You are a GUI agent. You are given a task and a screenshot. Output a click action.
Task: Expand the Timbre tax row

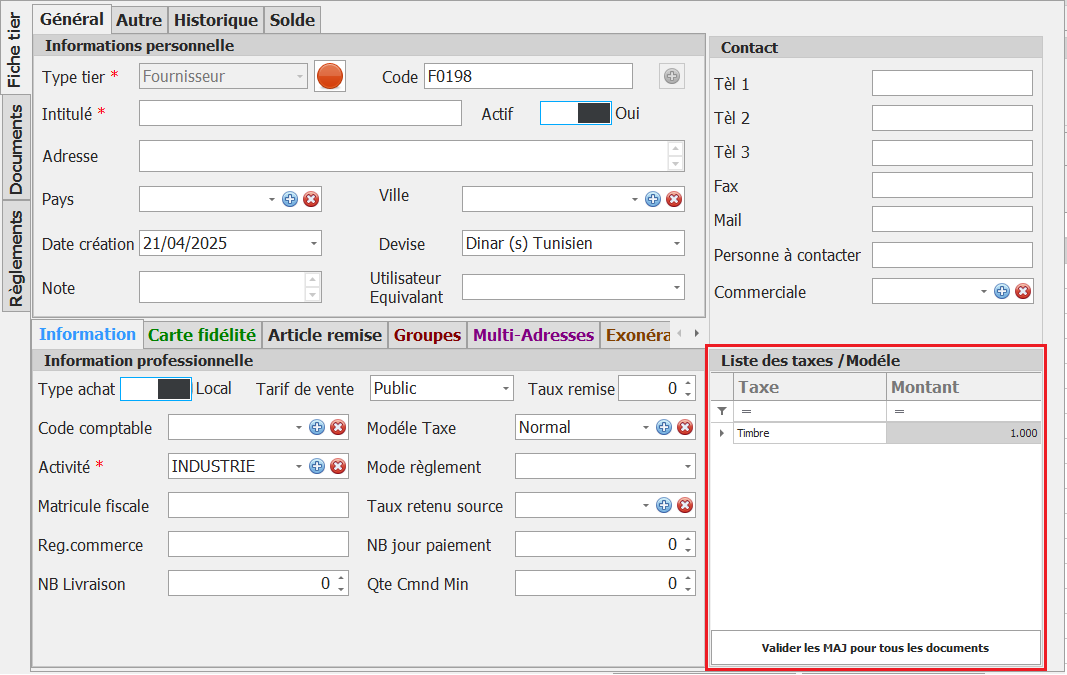coord(722,433)
